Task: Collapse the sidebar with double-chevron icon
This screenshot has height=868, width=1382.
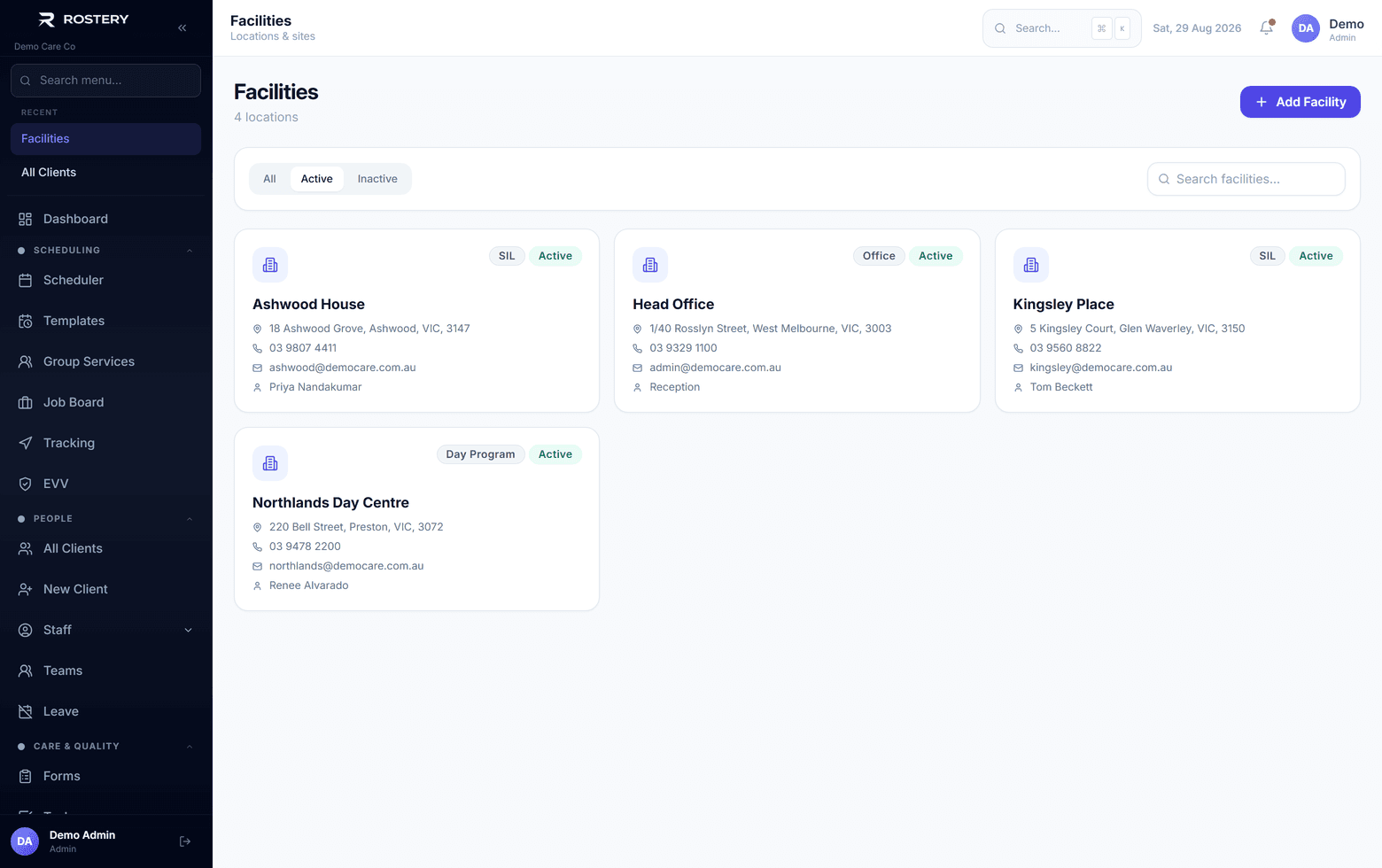Action: 182,27
